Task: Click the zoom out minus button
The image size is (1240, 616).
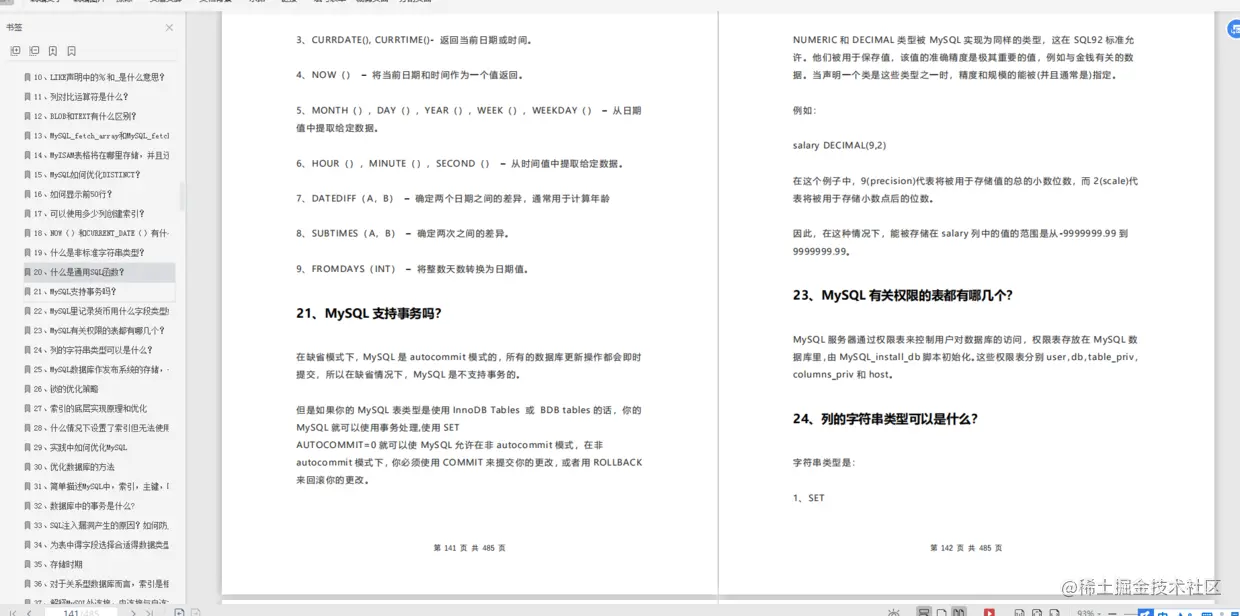Action: tap(1112, 613)
